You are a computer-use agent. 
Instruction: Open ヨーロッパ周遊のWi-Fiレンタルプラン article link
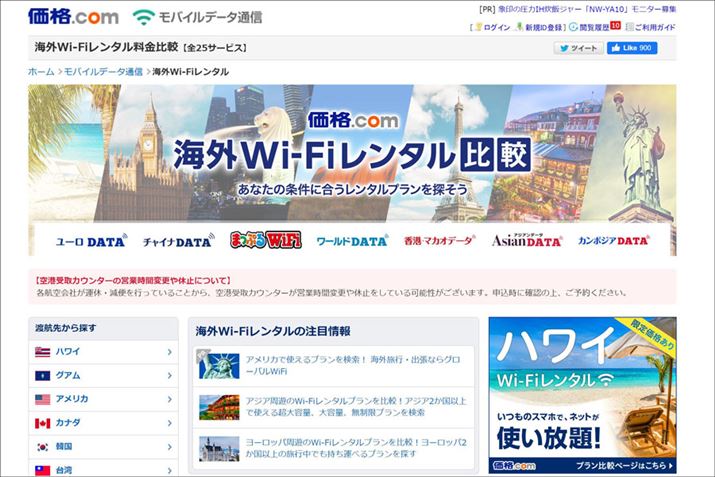tap(356, 448)
